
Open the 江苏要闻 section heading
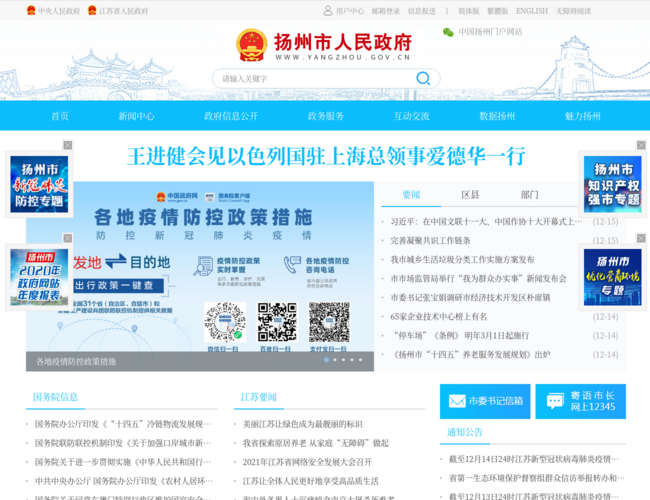coord(259,397)
